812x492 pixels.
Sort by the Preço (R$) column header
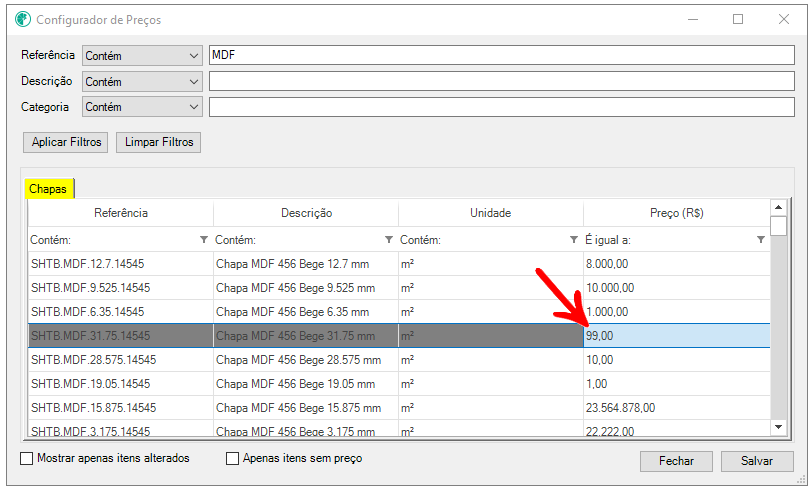point(676,213)
